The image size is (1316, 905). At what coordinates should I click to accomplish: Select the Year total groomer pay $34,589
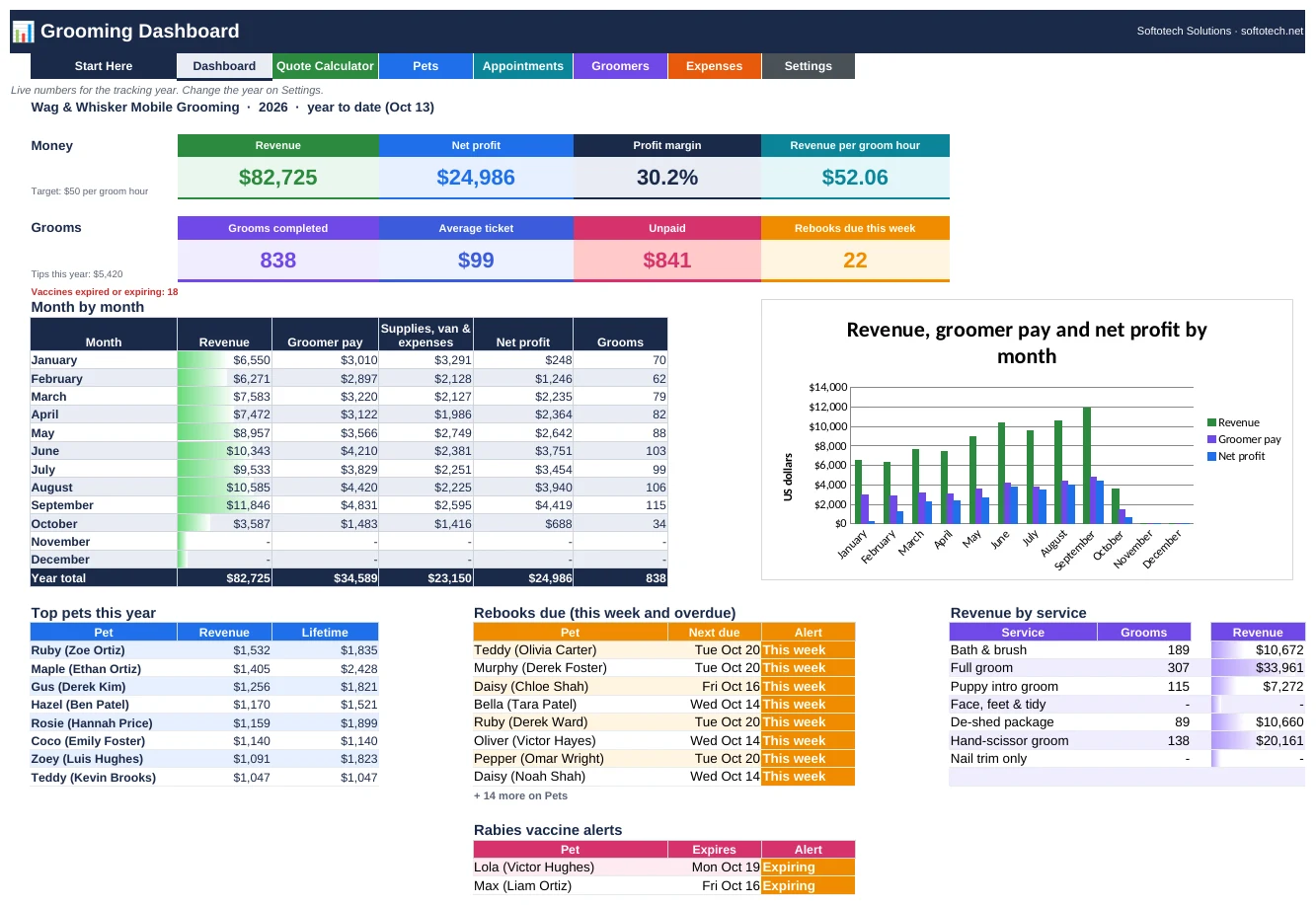point(325,578)
